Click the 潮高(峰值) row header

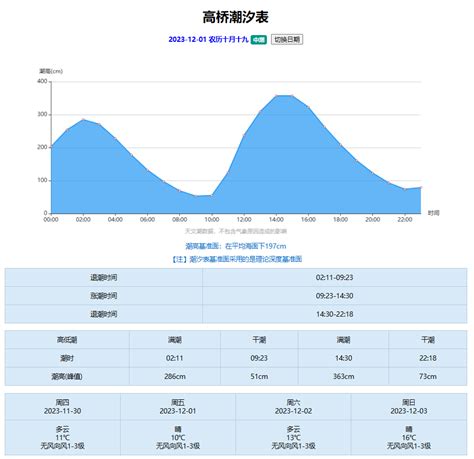tap(67, 376)
